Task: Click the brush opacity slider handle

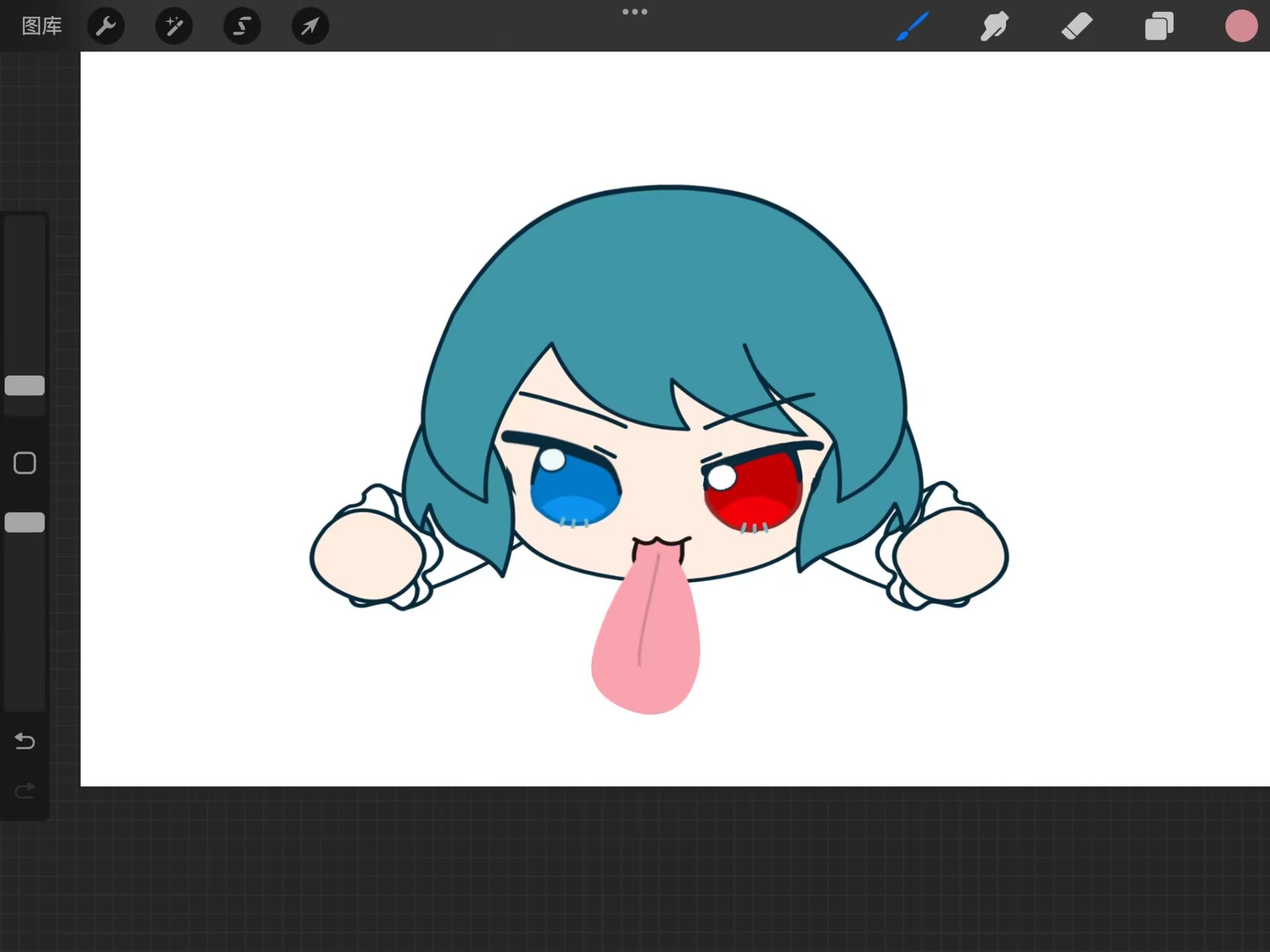Action: pyautogui.click(x=24, y=522)
